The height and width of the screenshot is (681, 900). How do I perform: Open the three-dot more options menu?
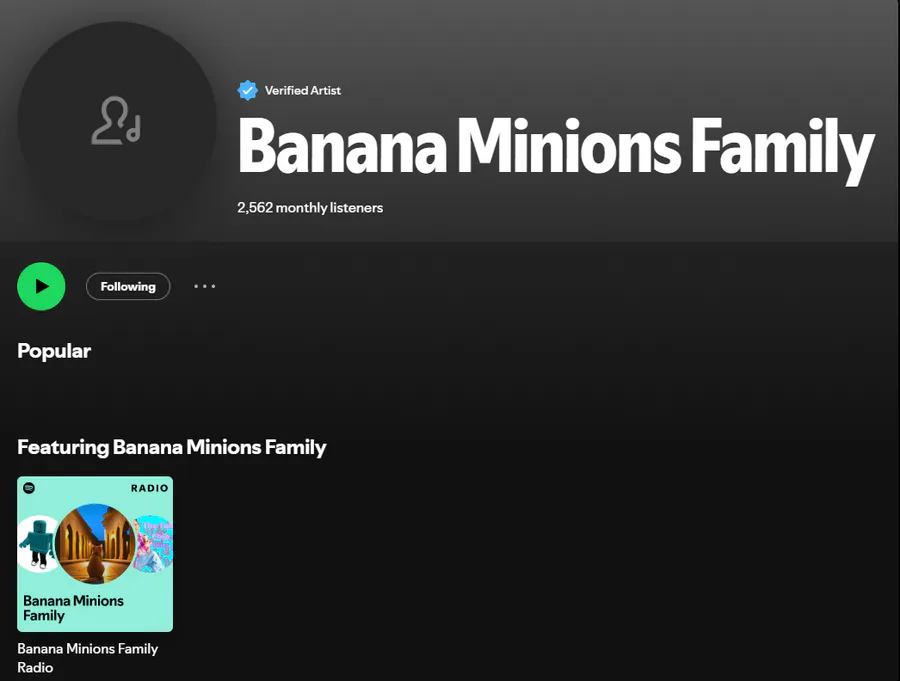pos(204,286)
